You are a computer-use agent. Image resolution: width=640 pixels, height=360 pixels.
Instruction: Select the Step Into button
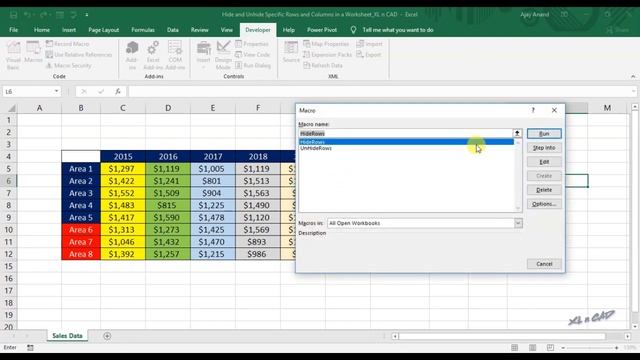[544, 148]
